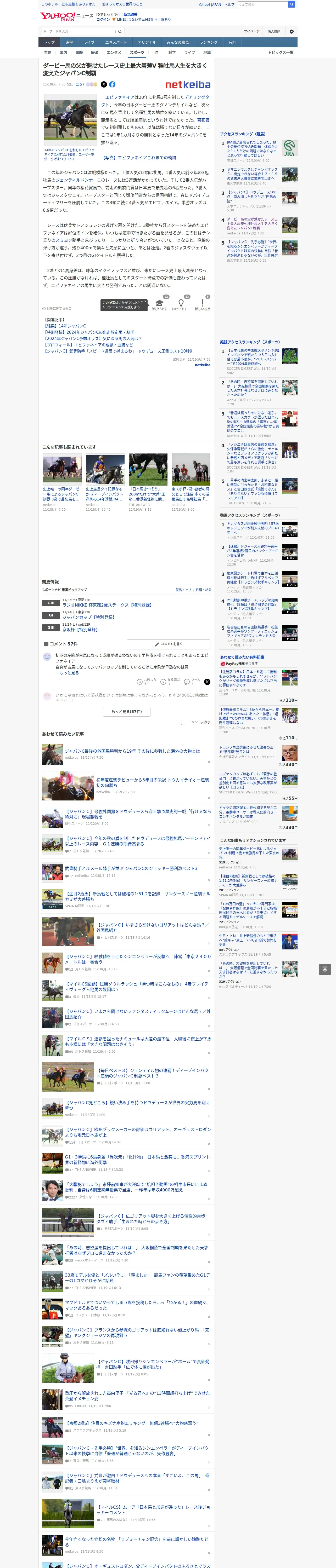Share article on X icon below headline

point(104,85)
